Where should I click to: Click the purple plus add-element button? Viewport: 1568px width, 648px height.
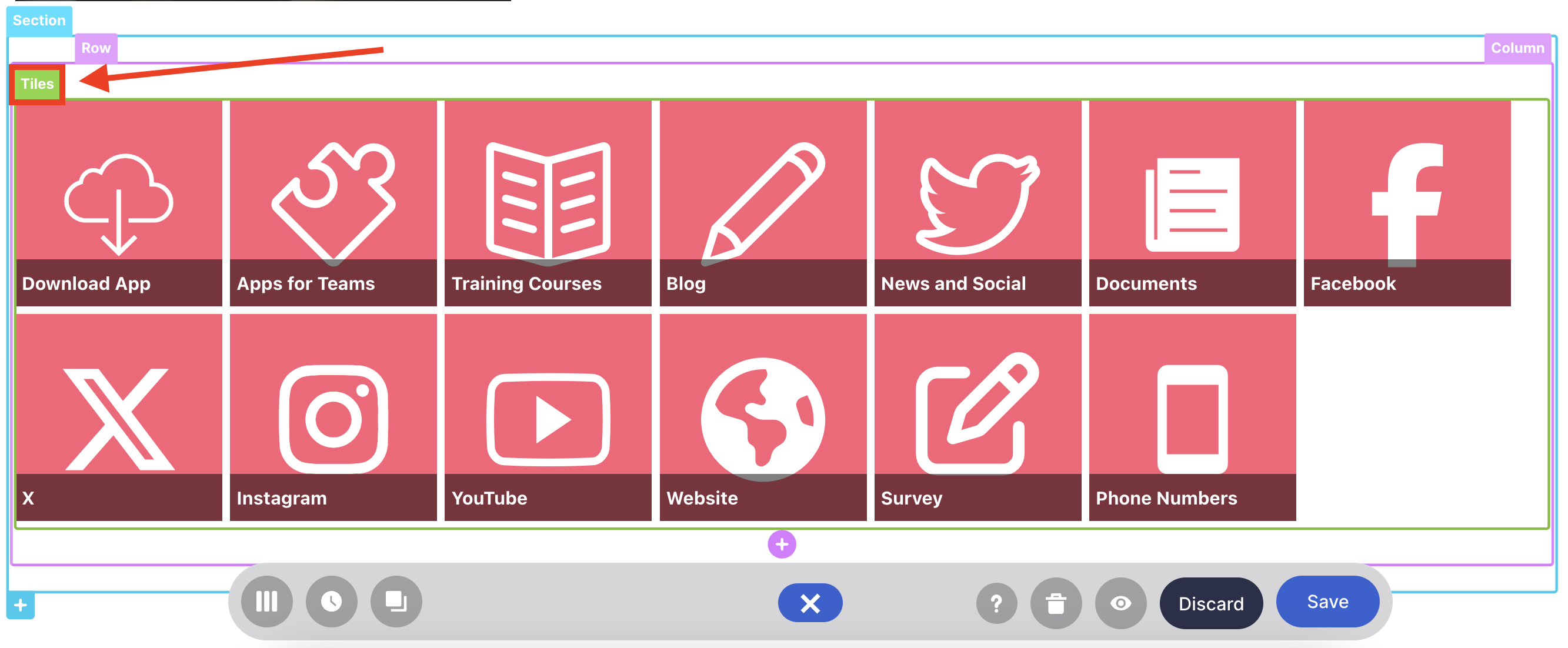point(782,543)
